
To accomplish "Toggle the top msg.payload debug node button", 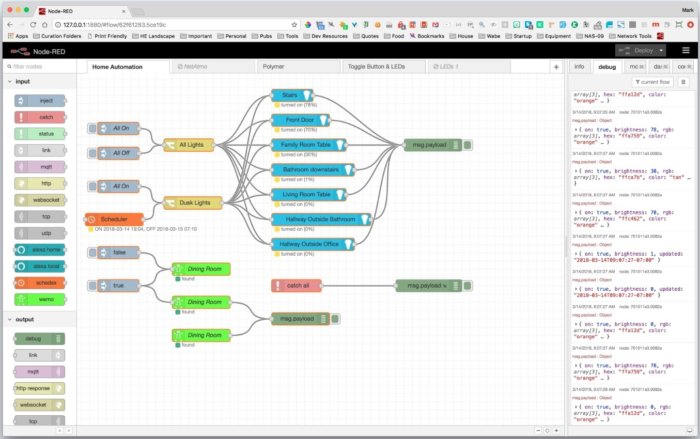I will coord(467,145).
